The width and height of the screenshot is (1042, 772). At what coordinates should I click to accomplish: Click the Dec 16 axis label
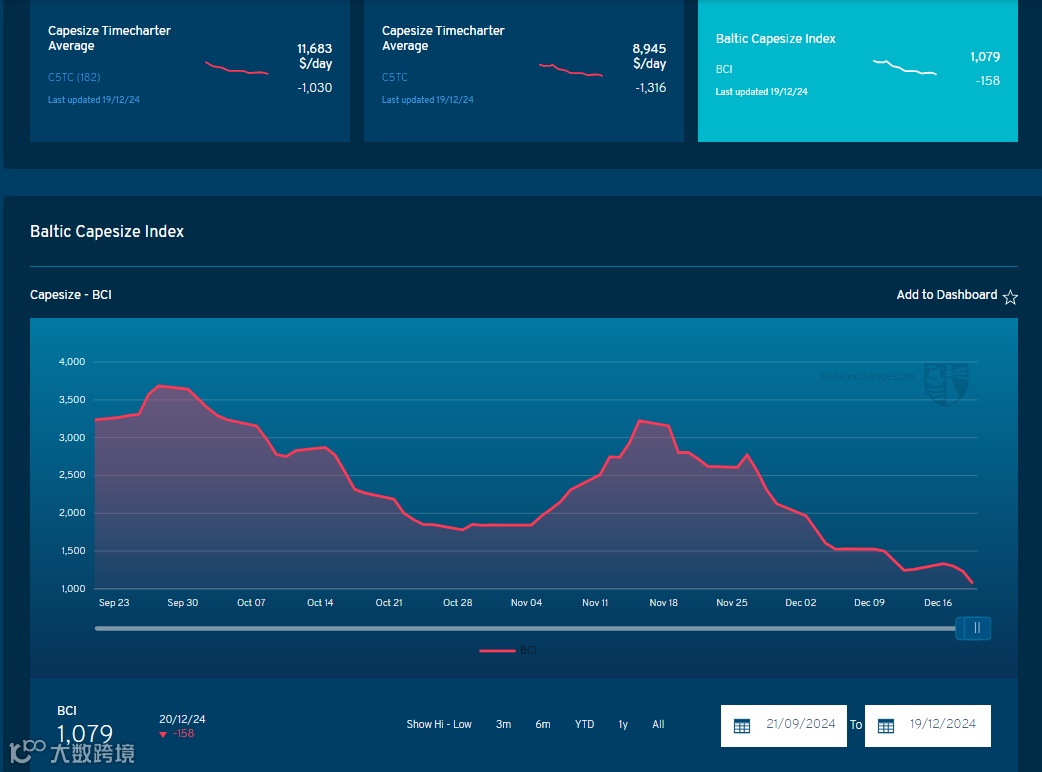(x=938, y=603)
